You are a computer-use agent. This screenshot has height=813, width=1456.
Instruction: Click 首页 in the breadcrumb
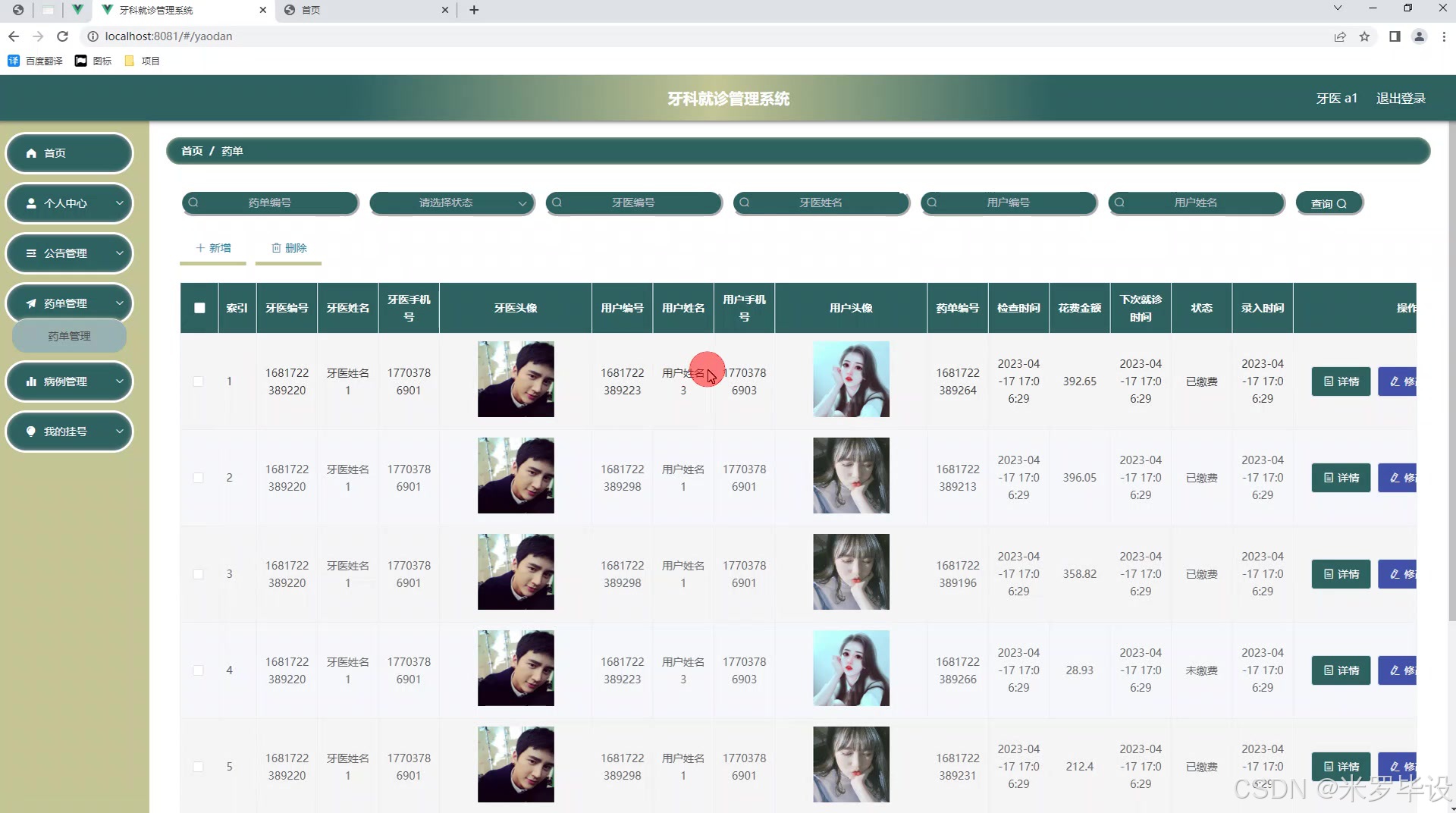[x=192, y=151]
